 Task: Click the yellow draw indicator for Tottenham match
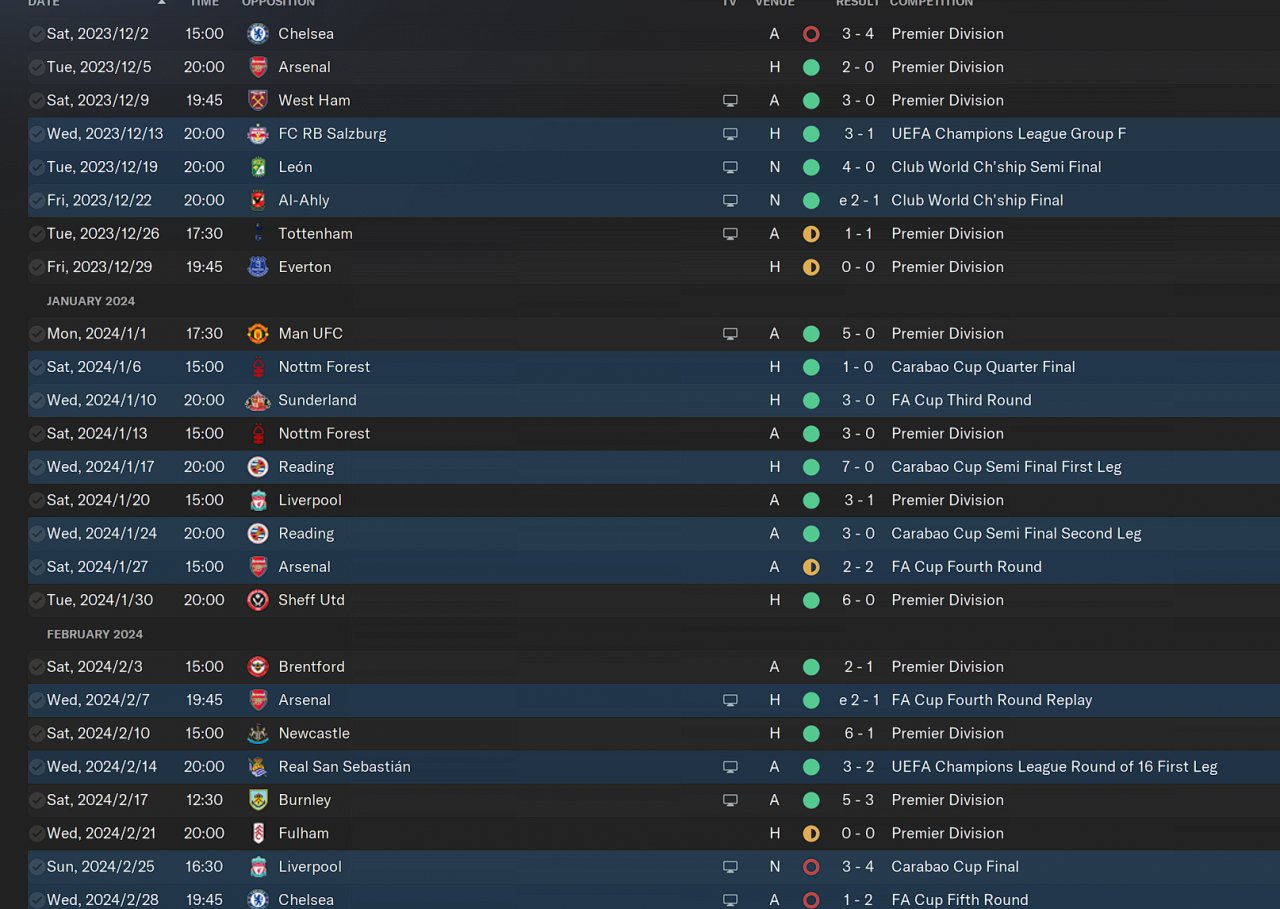(811, 234)
